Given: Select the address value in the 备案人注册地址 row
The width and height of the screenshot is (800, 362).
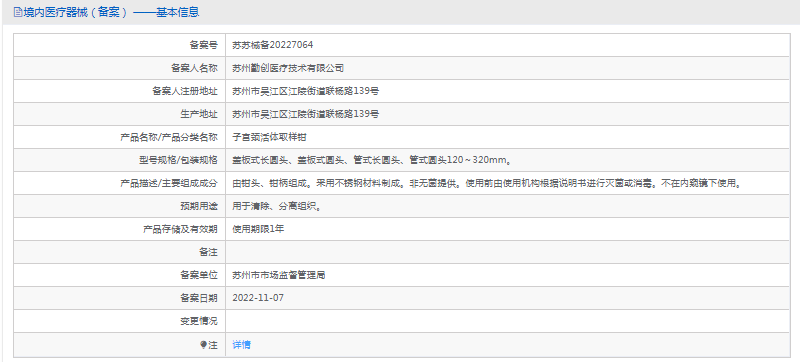Looking at the screenshot, I should (306, 91).
